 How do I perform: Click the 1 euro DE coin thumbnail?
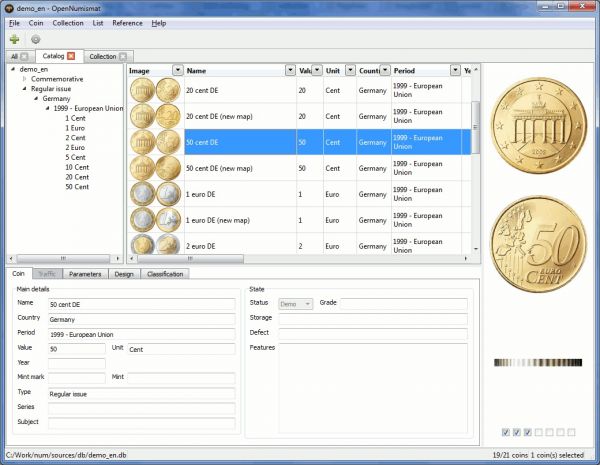click(154, 193)
